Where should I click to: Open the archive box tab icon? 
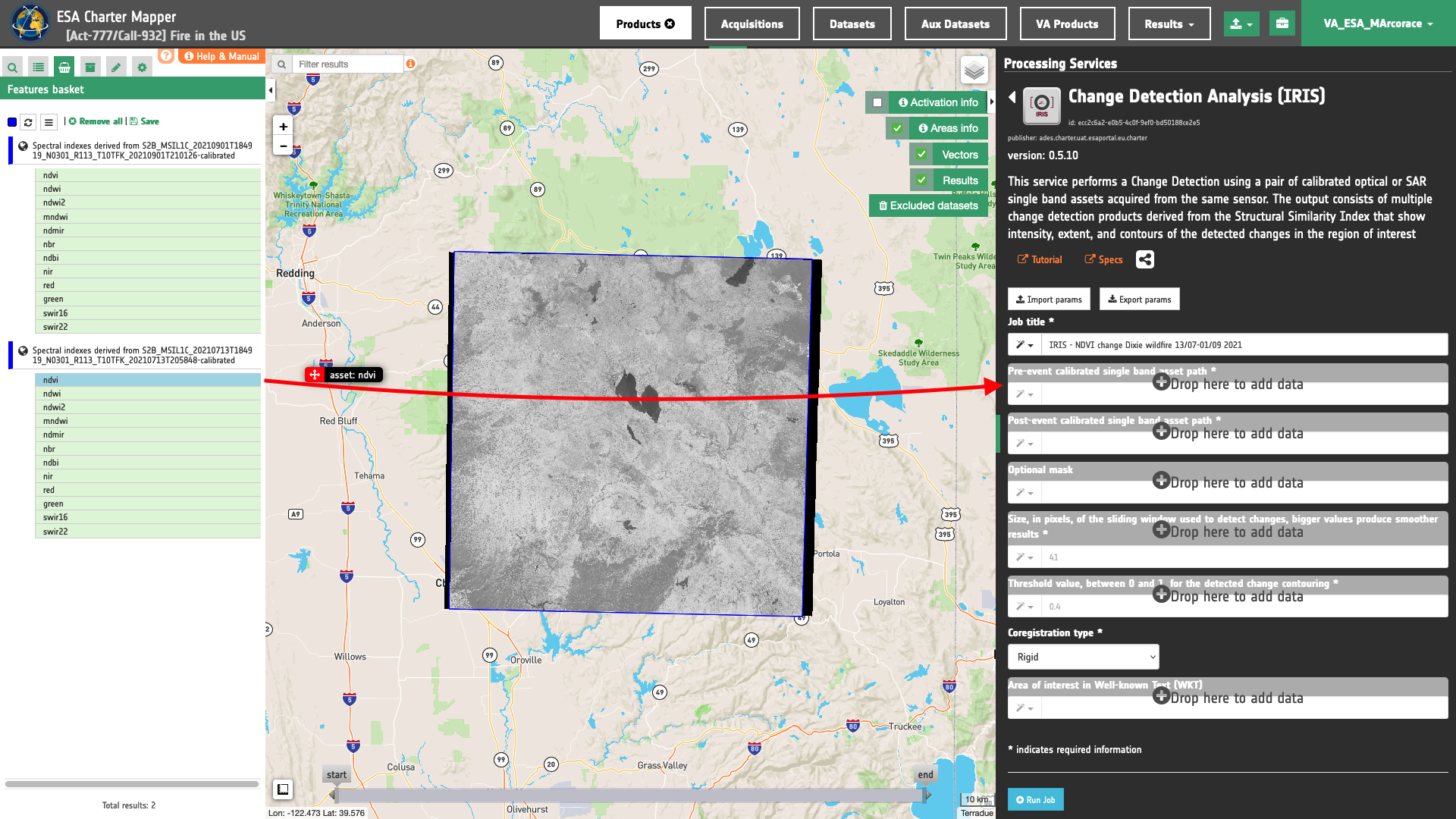coord(90,67)
